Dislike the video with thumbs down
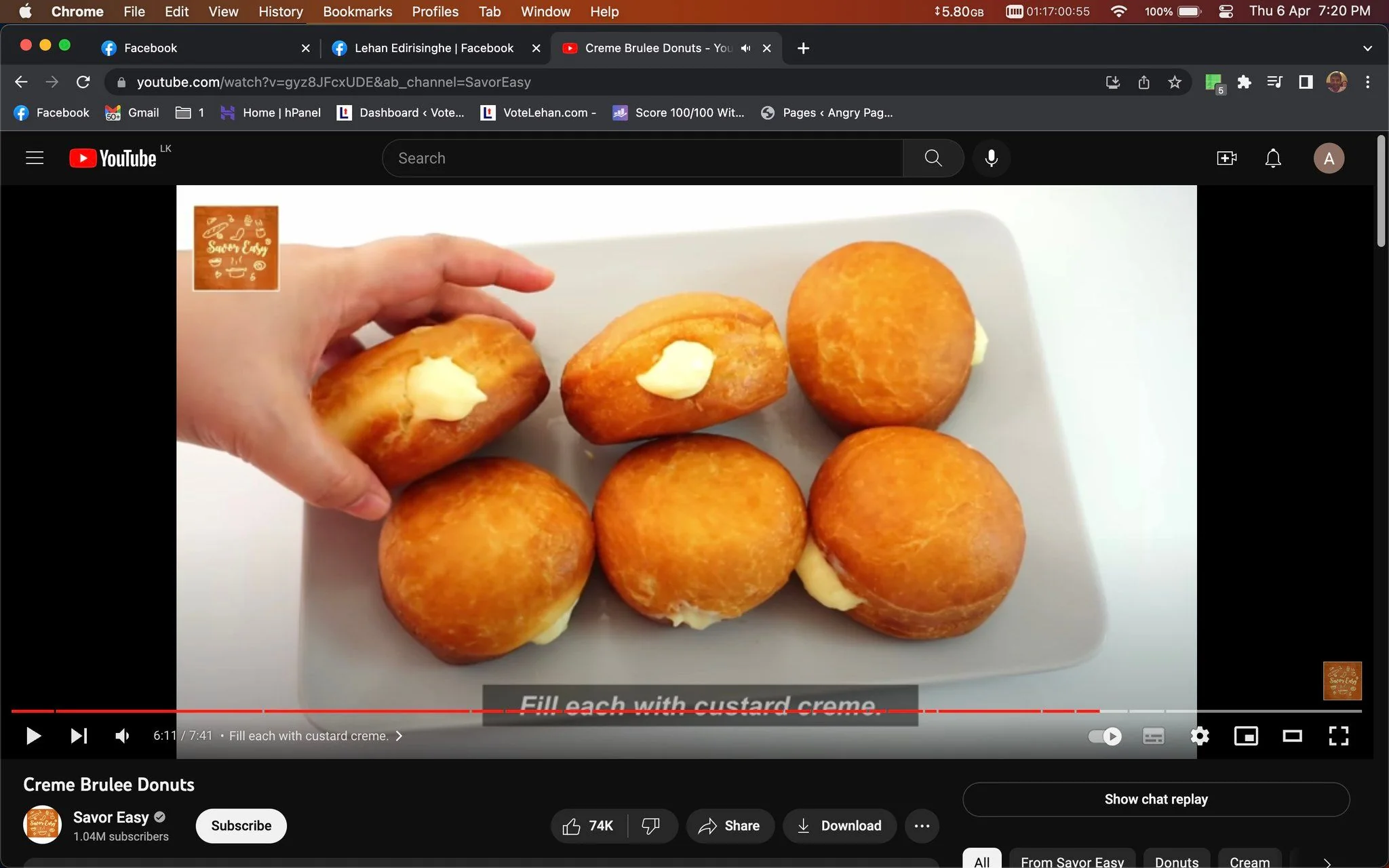 coord(650,825)
